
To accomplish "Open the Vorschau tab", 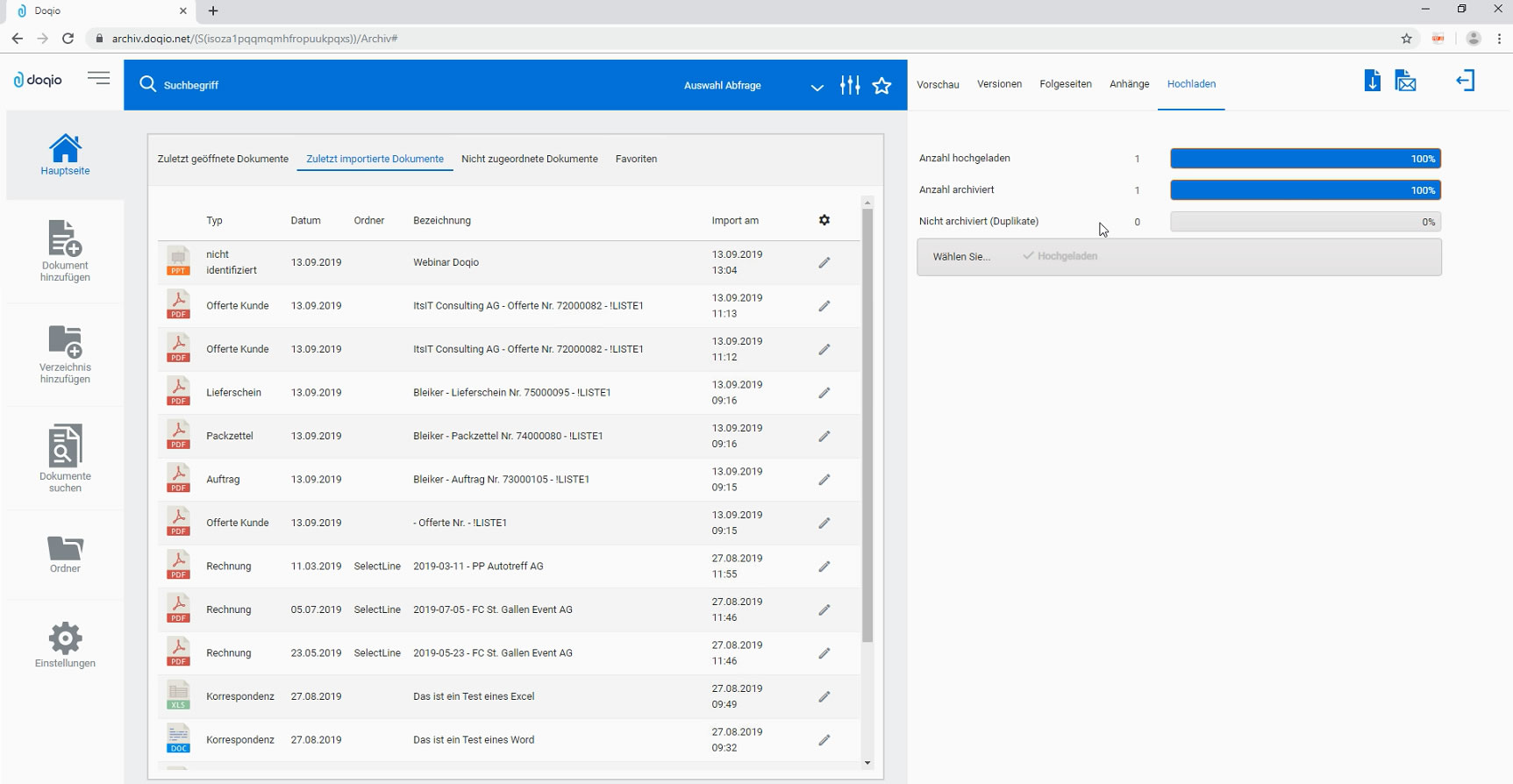I will click(938, 84).
